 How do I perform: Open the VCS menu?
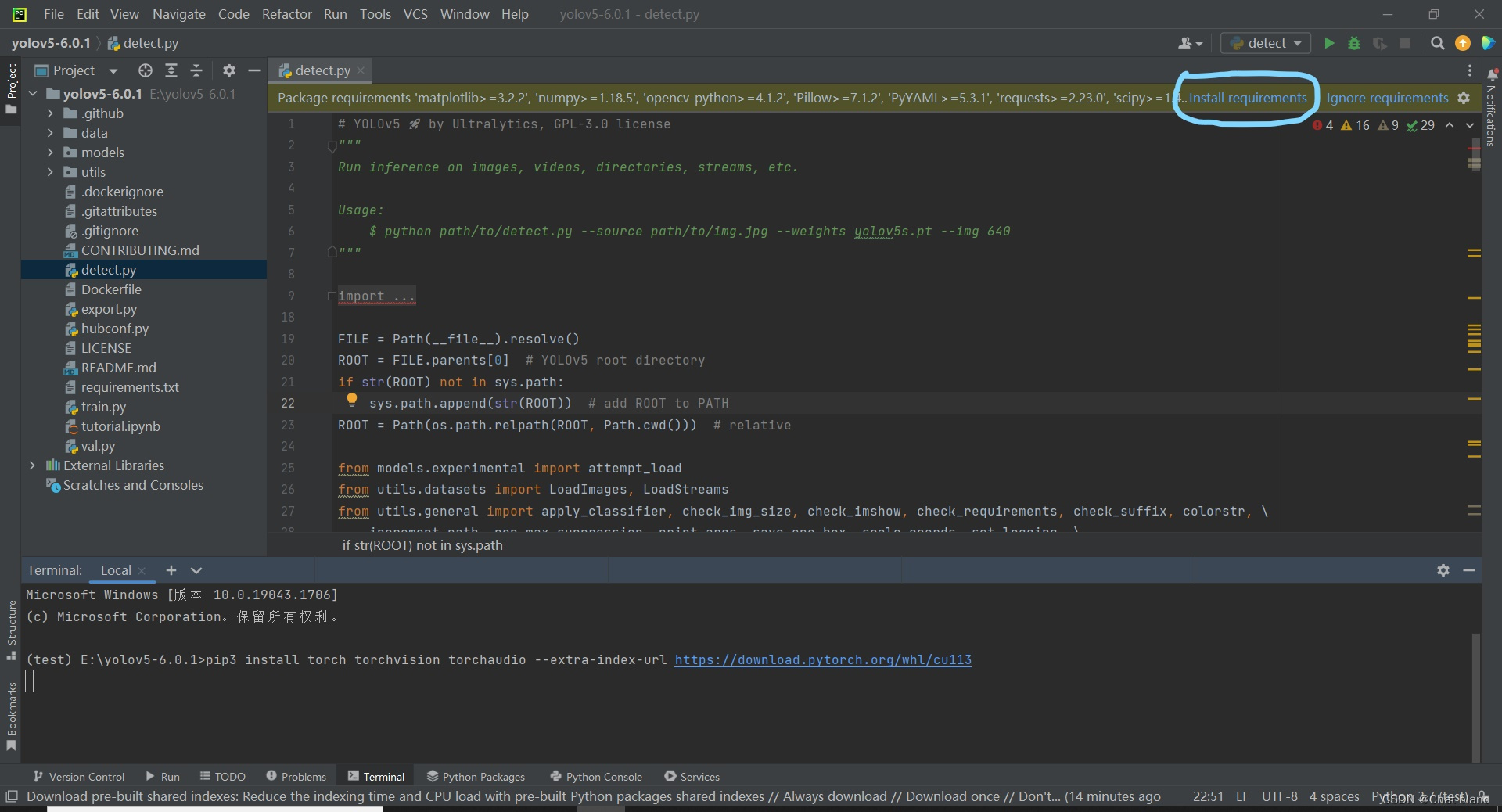pyautogui.click(x=415, y=14)
